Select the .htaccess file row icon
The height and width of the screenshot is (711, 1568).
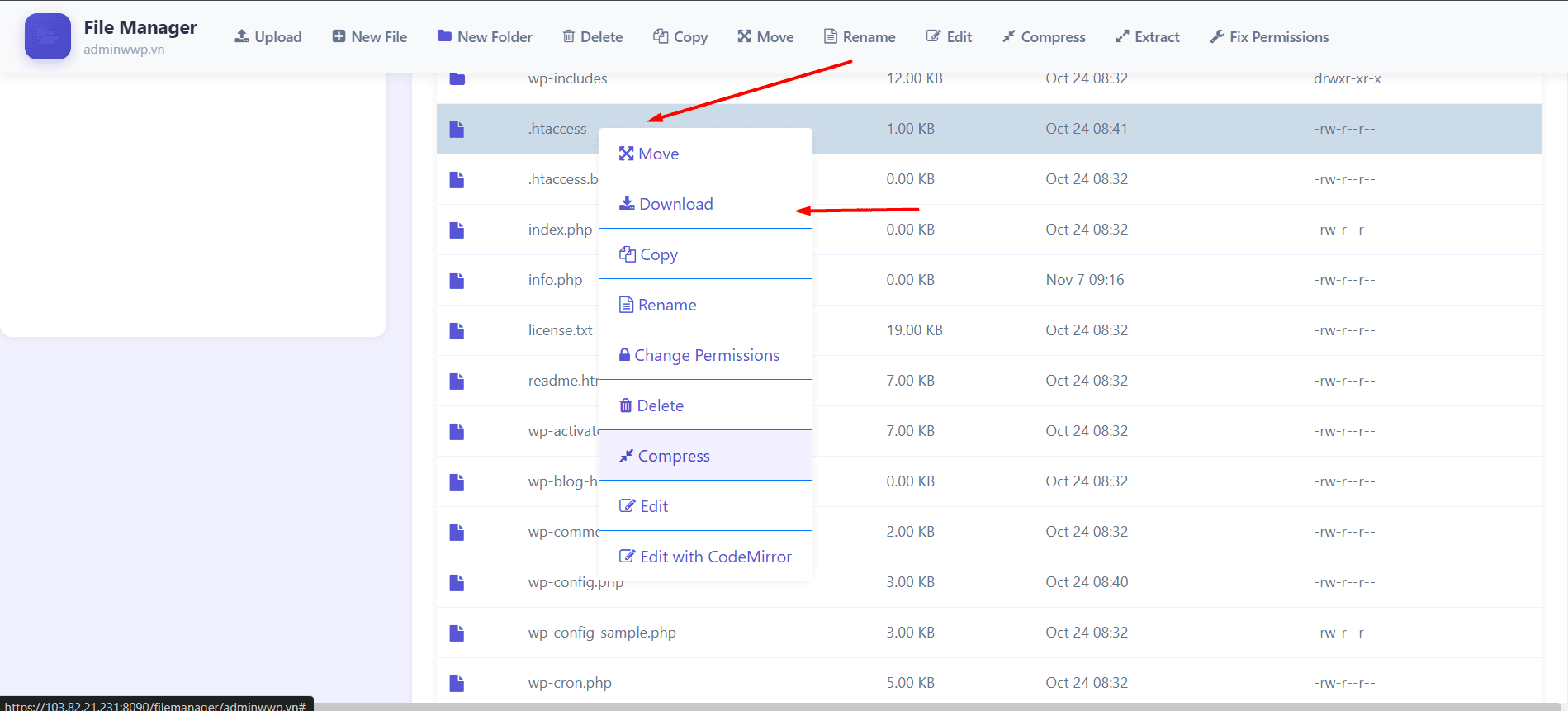coord(457,130)
